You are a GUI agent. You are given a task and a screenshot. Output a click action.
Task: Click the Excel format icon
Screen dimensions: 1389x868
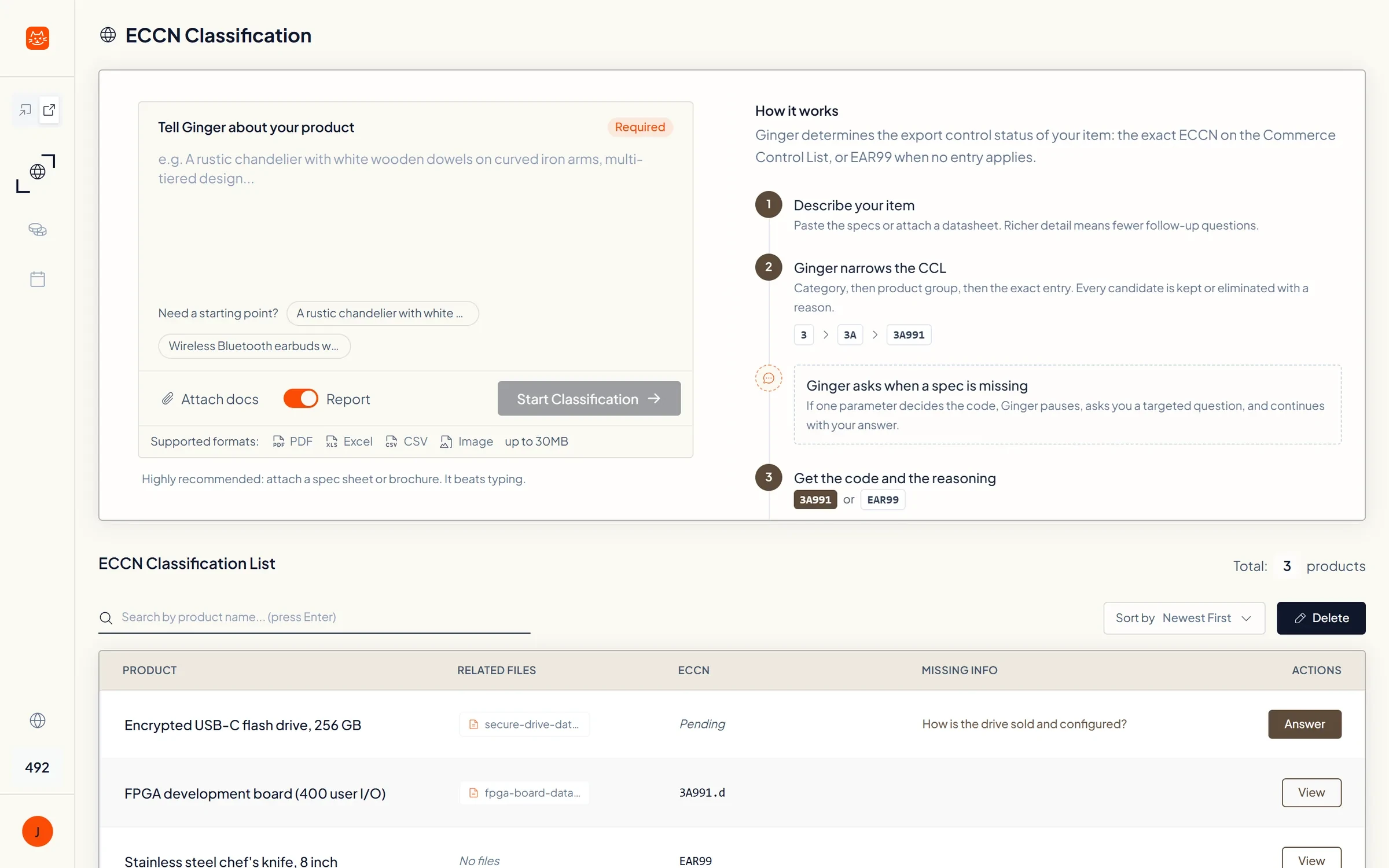tap(332, 442)
